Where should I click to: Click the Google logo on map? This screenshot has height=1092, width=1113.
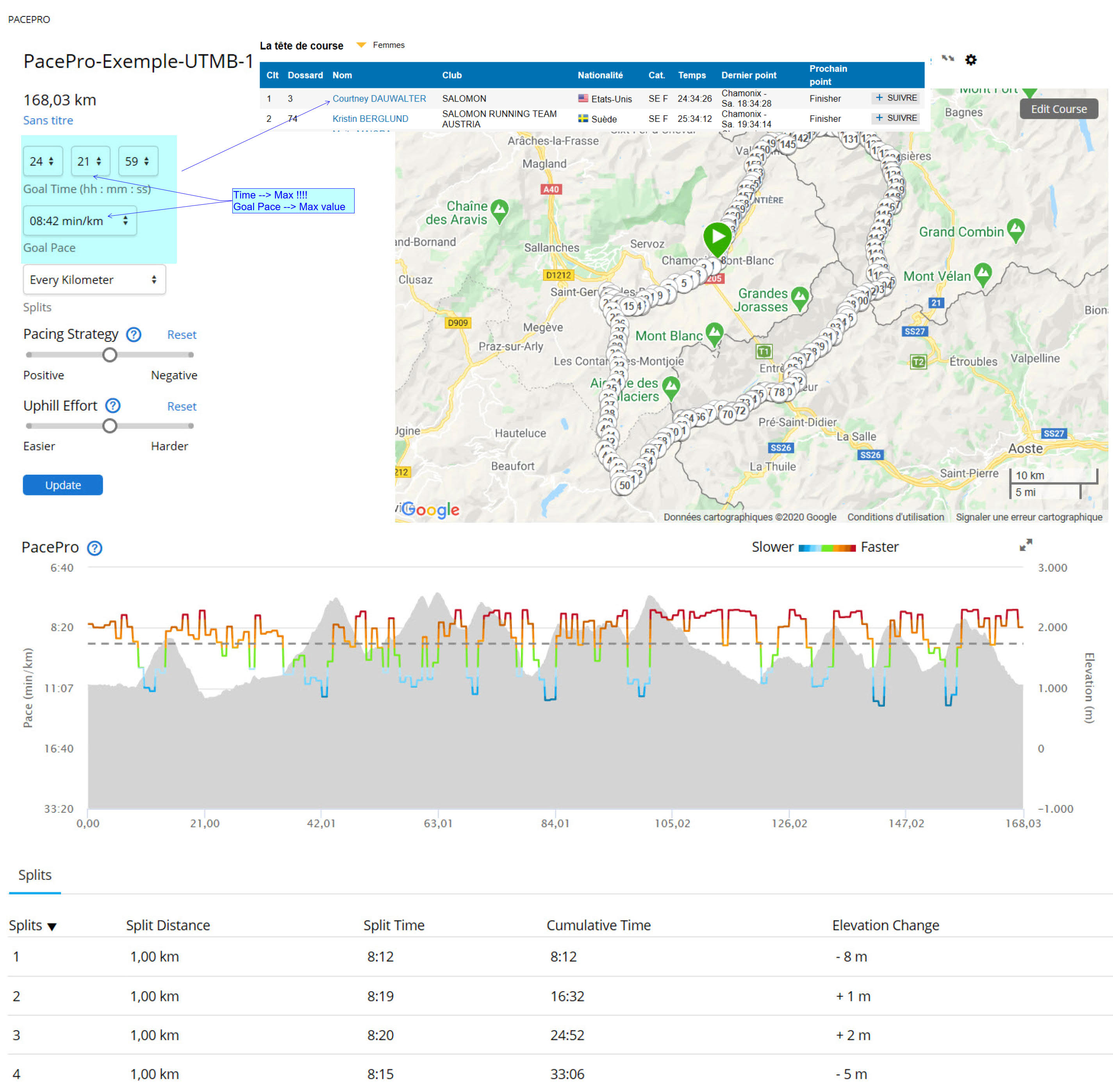[431, 509]
